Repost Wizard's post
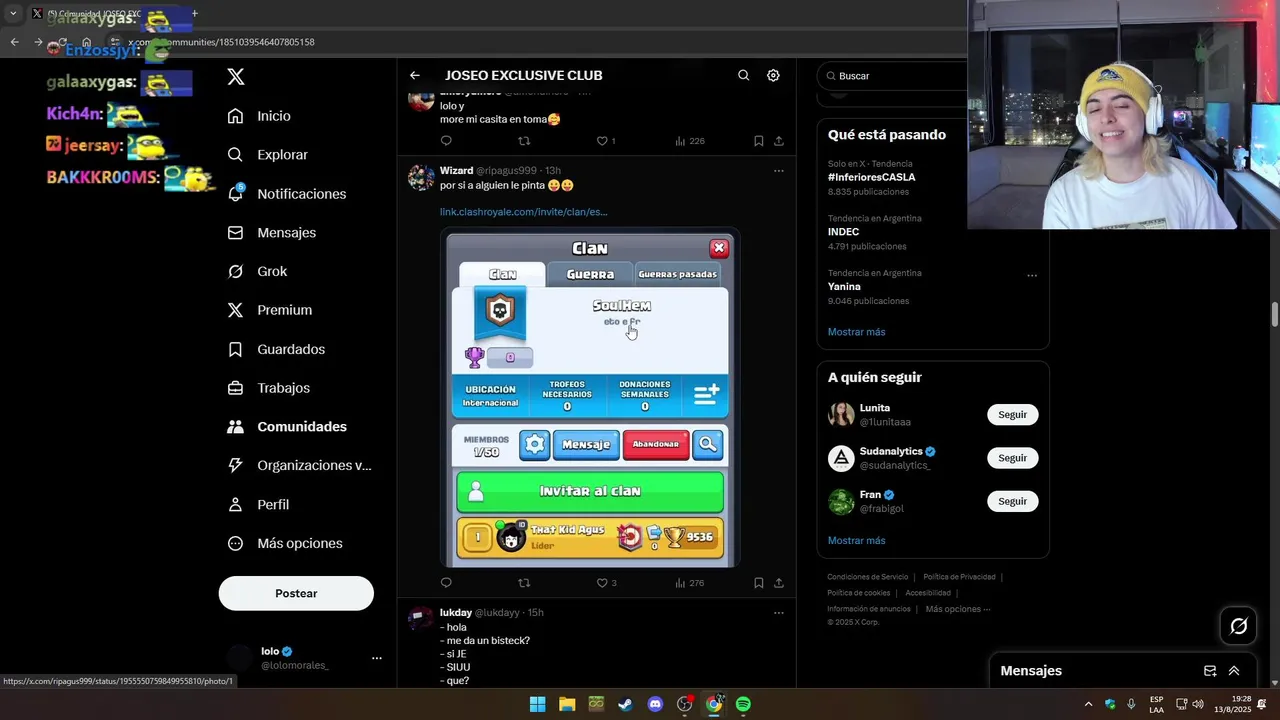This screenshot has height=720, width=1280. (x=524, y=583)
